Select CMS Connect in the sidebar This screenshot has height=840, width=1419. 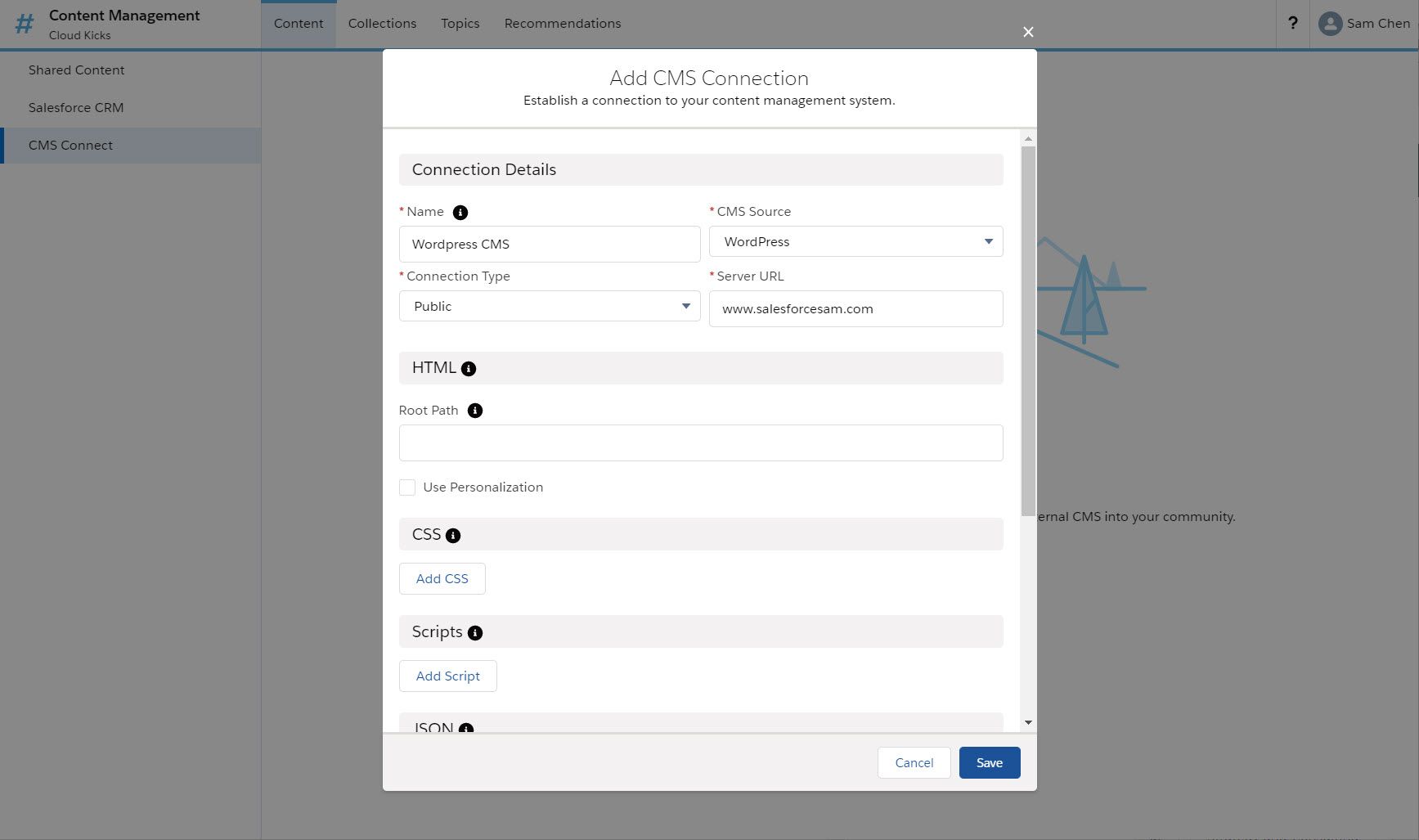[x=131, y=146]
